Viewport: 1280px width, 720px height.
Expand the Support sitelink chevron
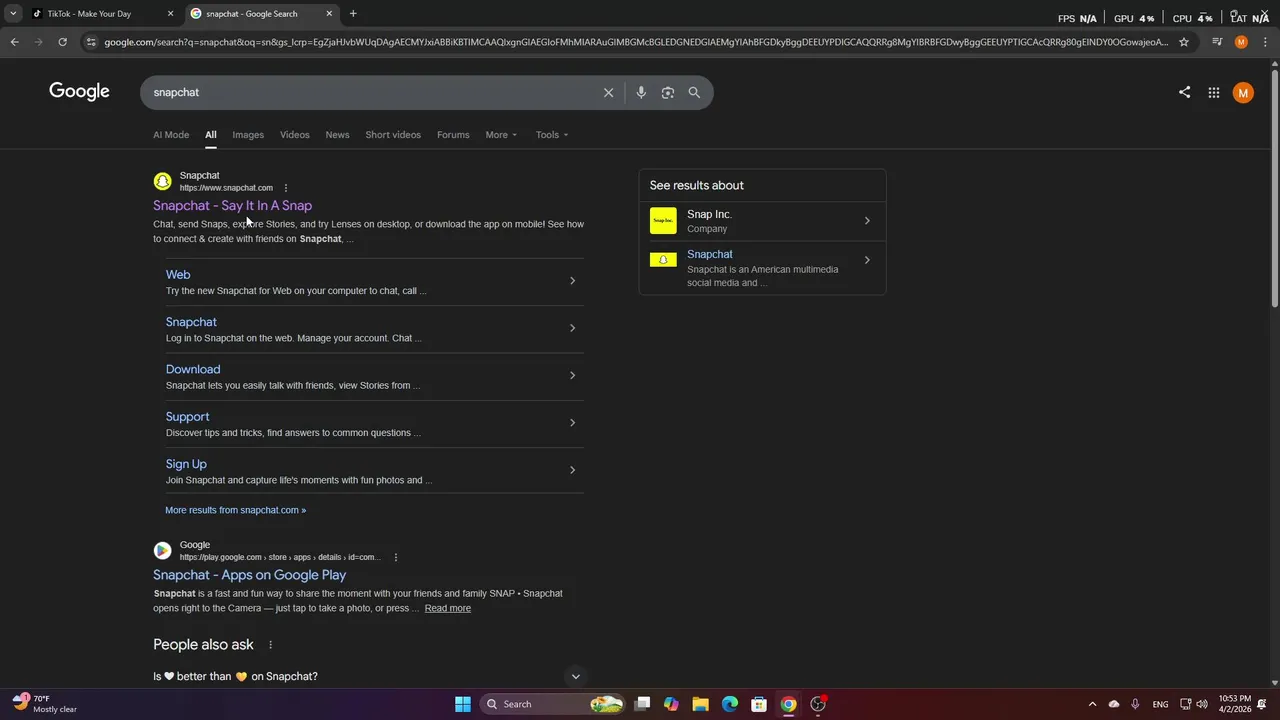(x=572, y=423)
